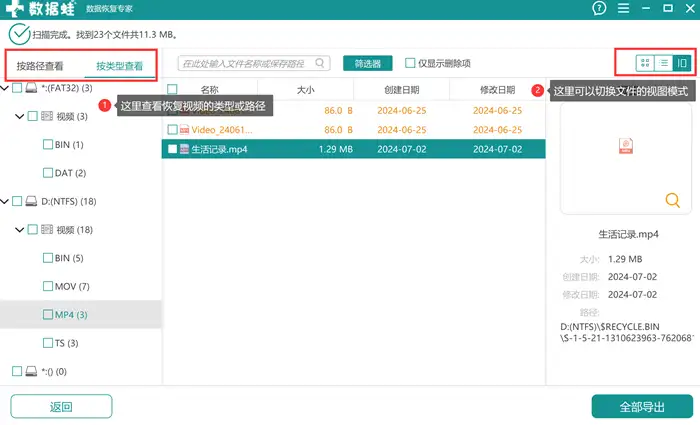Screen dimensions: 700x425
Task: Sort by 大小 column header
Action: [x=305, y=90]
